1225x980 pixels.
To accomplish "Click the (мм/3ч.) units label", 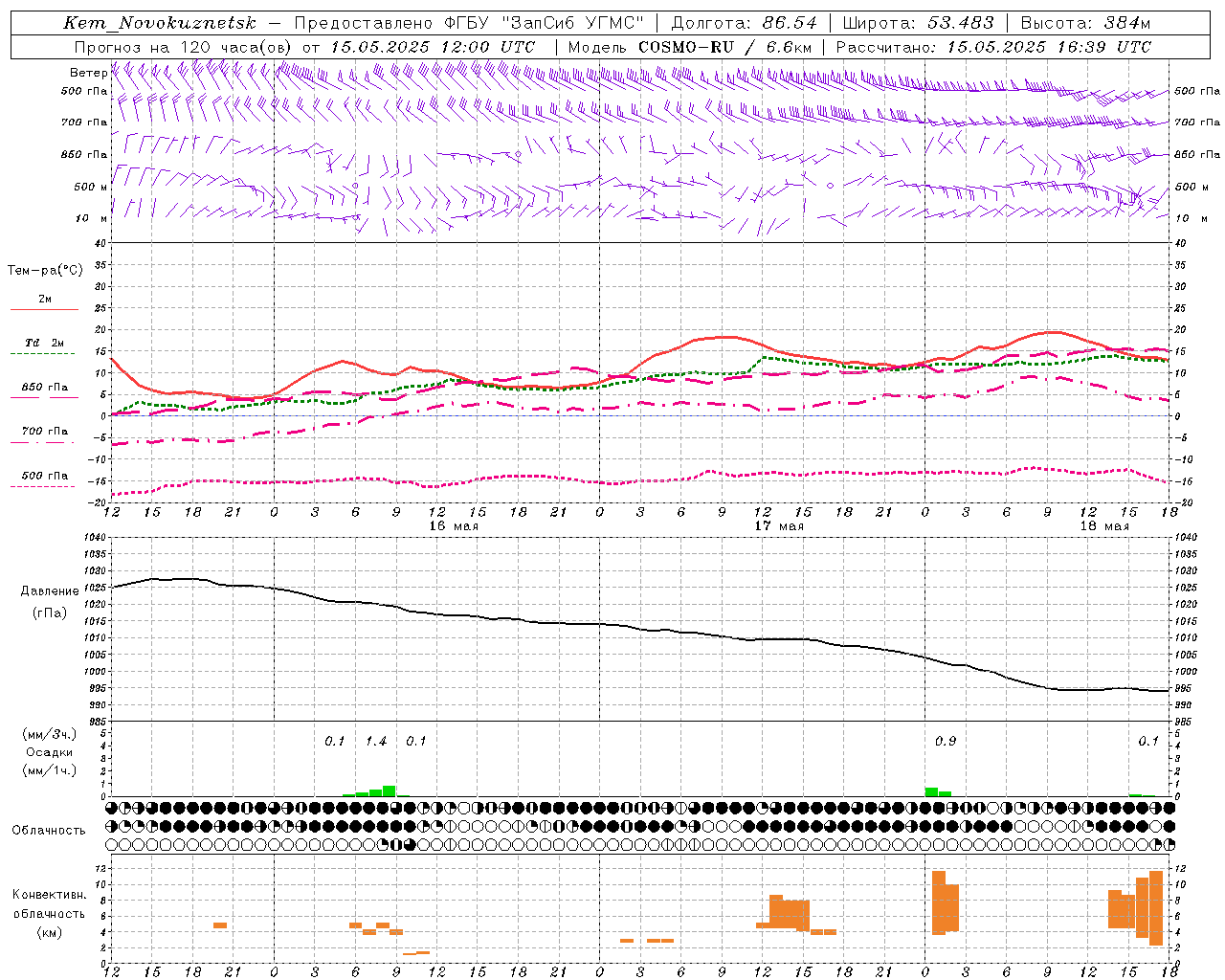I will pos(50,734).
